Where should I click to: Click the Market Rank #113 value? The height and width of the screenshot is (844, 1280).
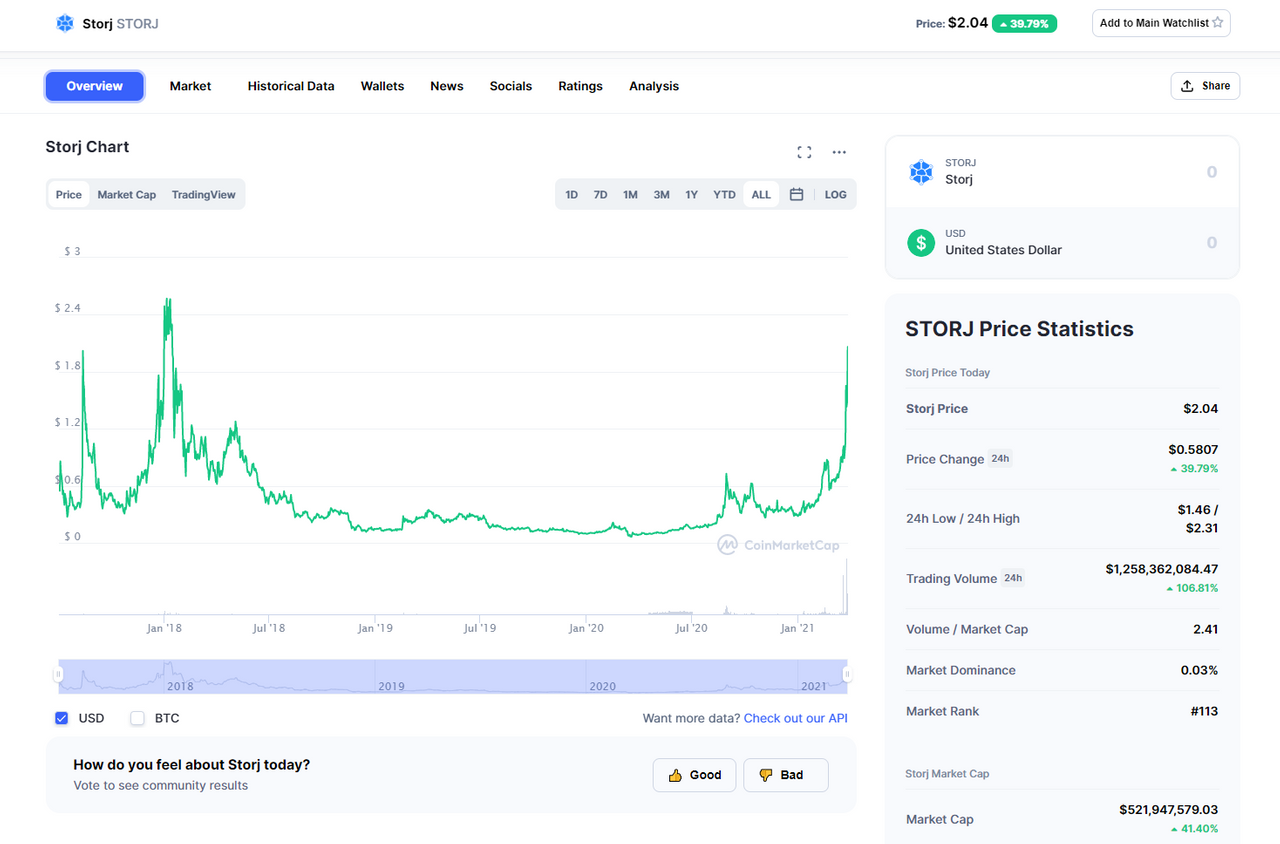click(x=1204, y=711)
